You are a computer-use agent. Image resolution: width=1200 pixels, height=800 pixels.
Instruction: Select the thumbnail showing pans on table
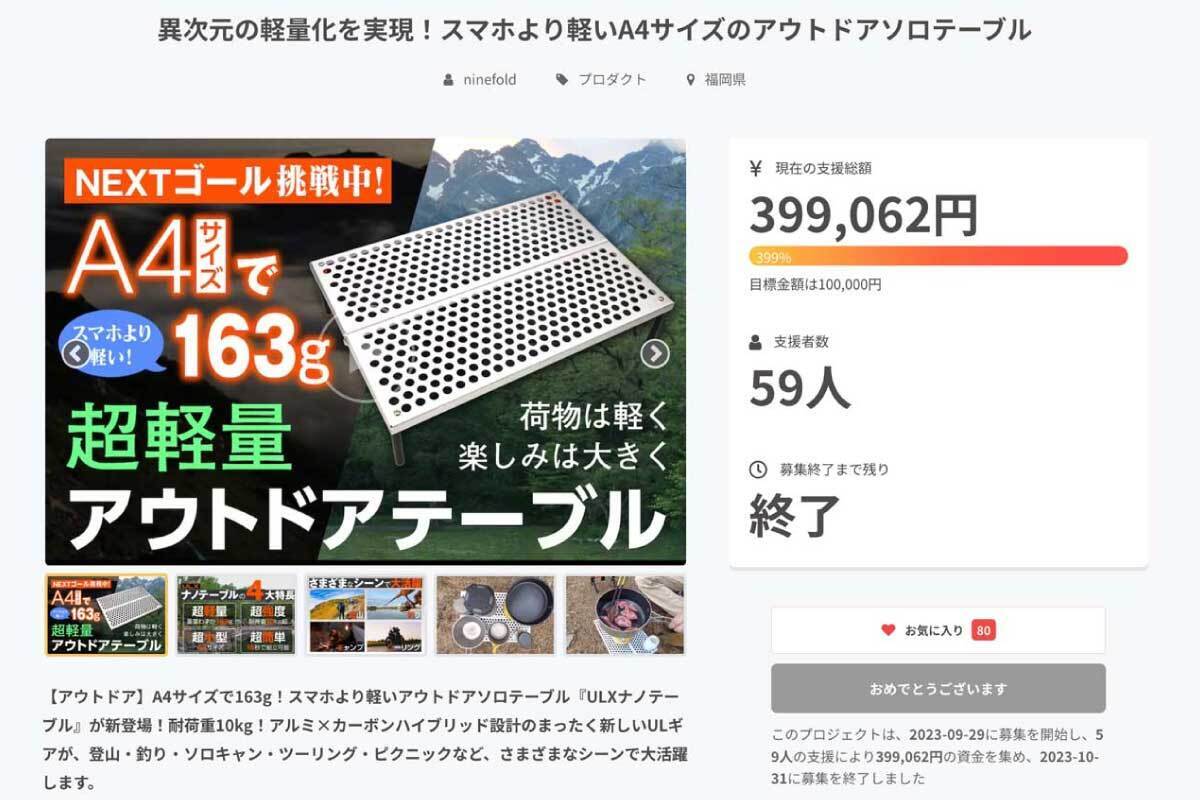(x=495, y=615)
